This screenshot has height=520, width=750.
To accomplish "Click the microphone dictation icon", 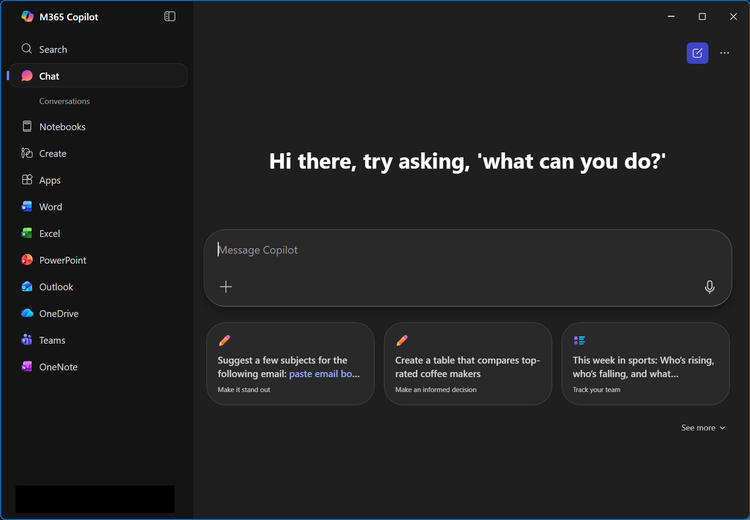I will point(710,287).
